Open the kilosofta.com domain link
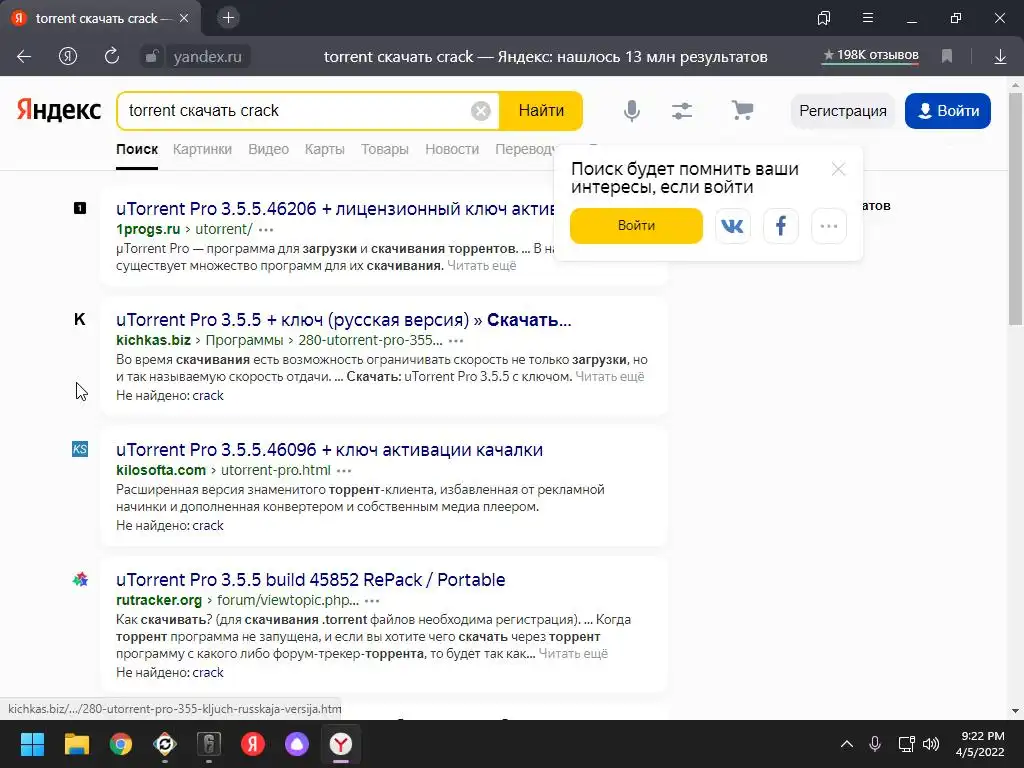The image size is (1024, 768). click(161, 470)
